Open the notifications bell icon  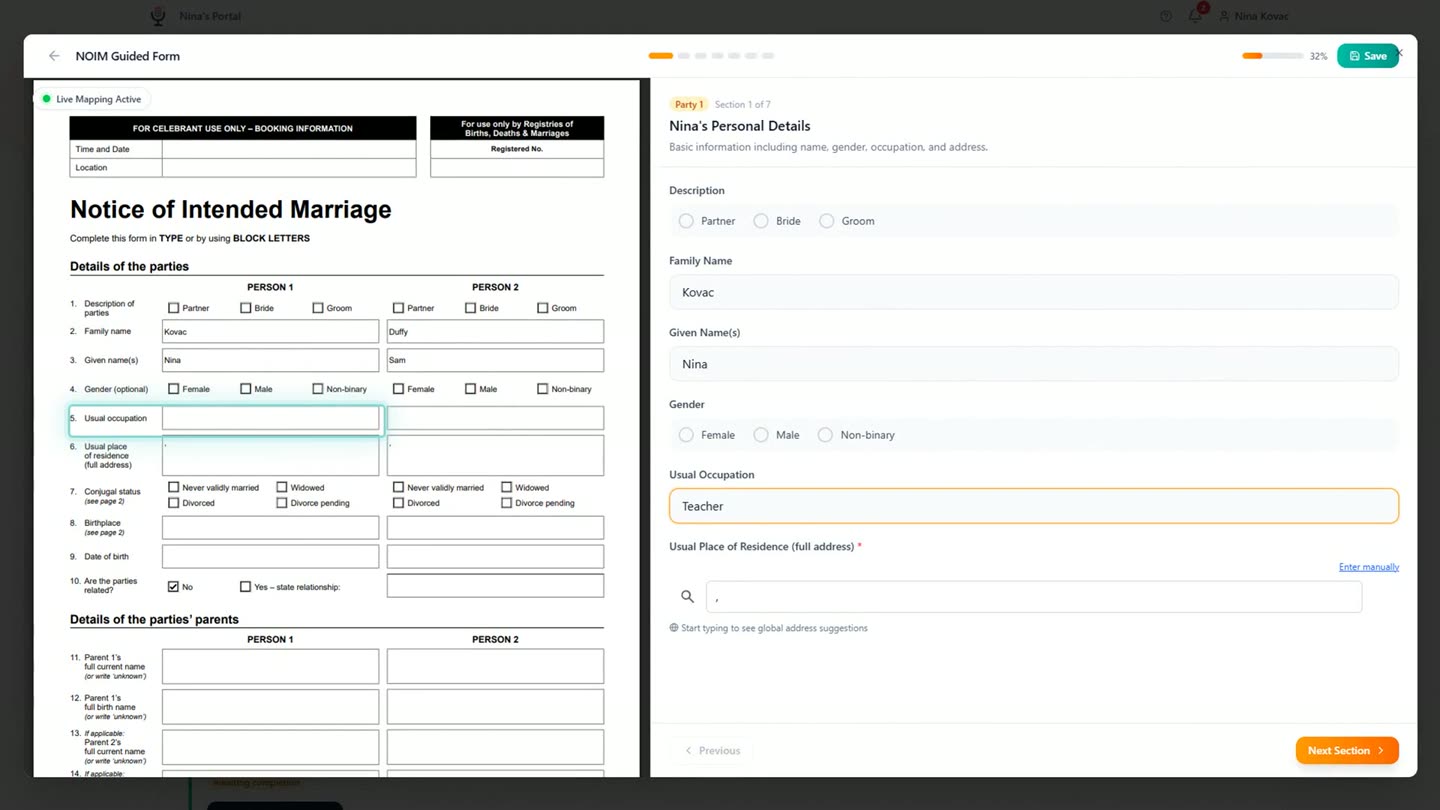click(x=1195, y=16)
